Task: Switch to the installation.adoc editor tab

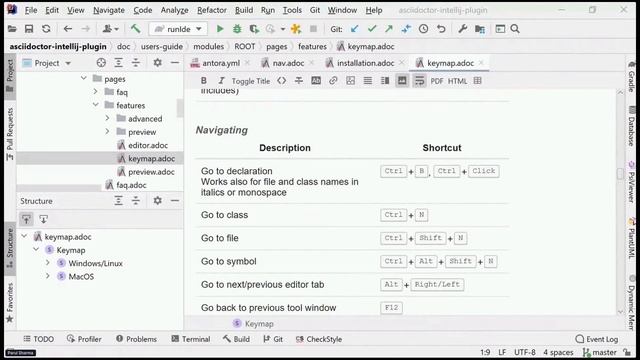Action: [365, 63]
